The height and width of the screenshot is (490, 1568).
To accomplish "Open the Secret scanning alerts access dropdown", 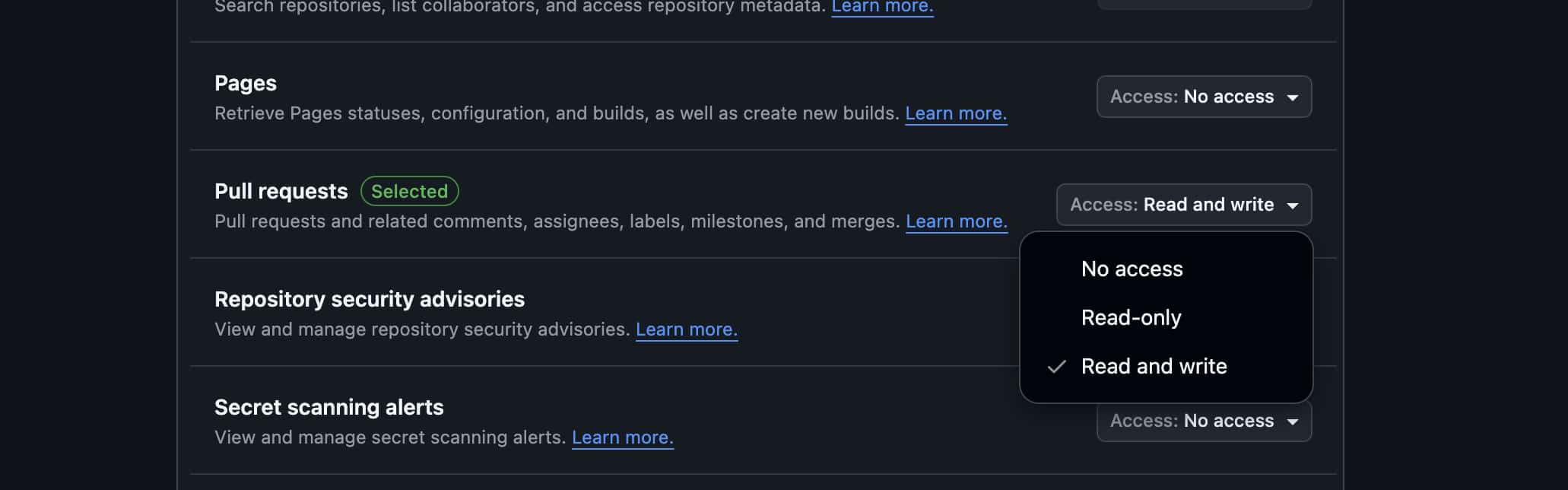I will 1204,422.
